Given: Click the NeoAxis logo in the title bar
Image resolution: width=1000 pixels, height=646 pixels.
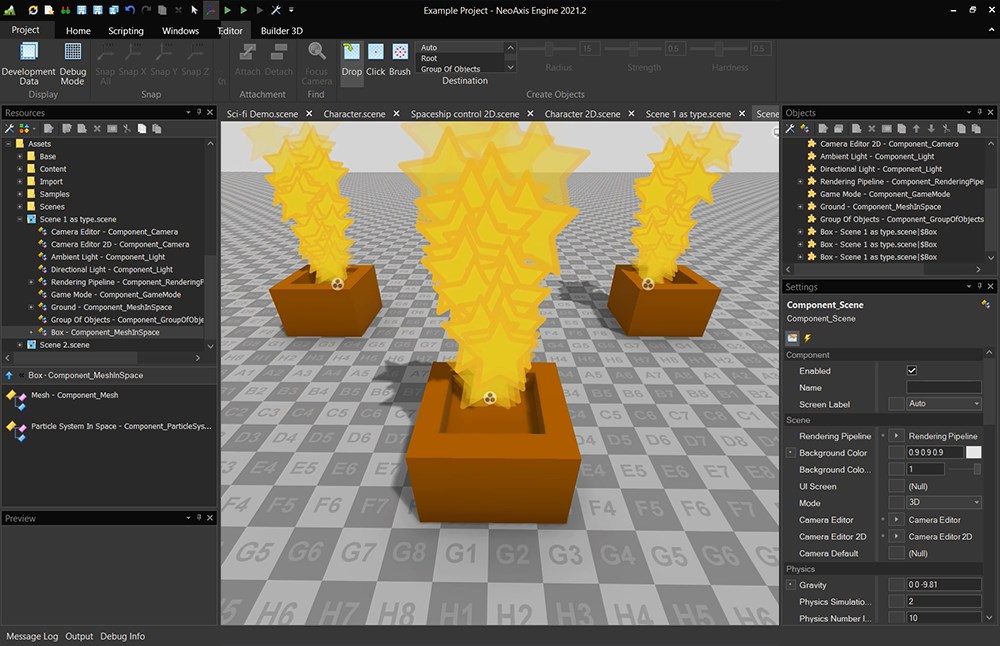Looking at the screenshot, I should point(10,10).
